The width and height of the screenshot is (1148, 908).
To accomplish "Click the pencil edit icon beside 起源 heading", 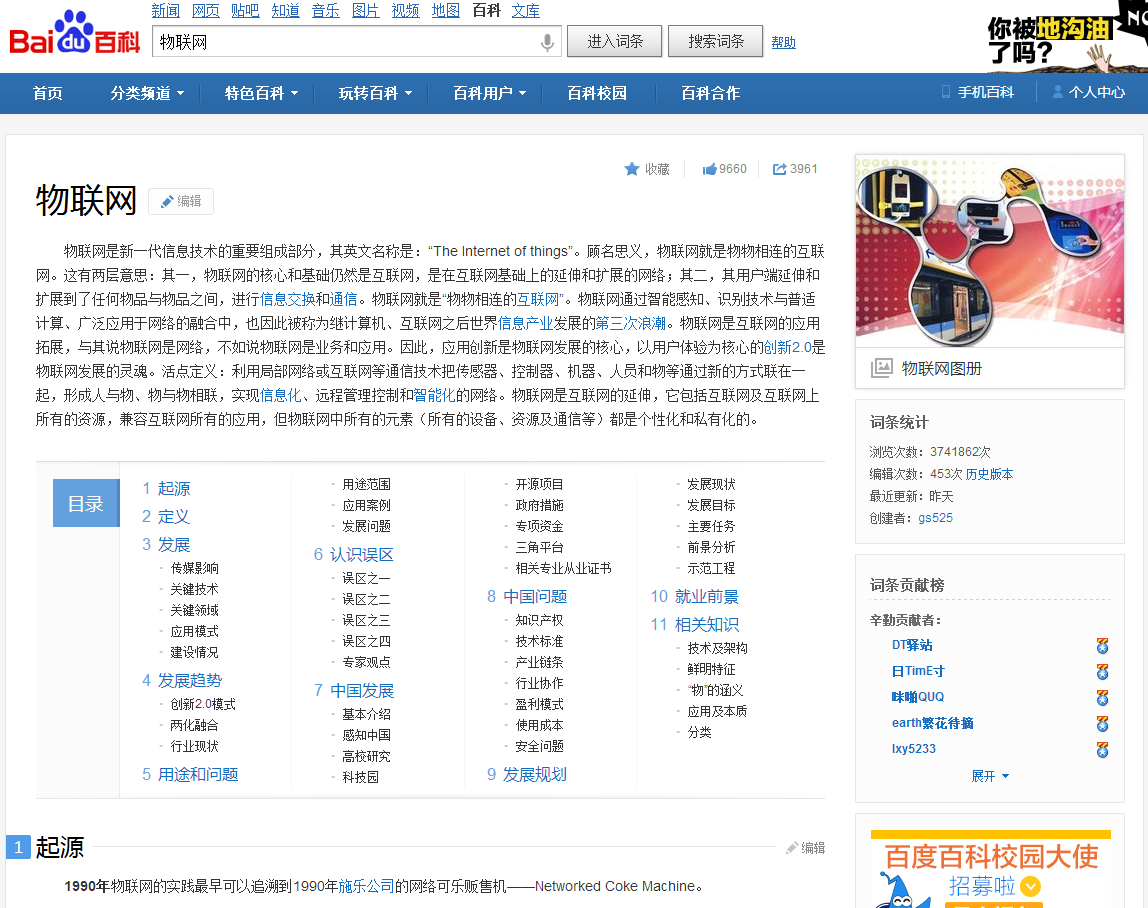I will pos(792,848).
